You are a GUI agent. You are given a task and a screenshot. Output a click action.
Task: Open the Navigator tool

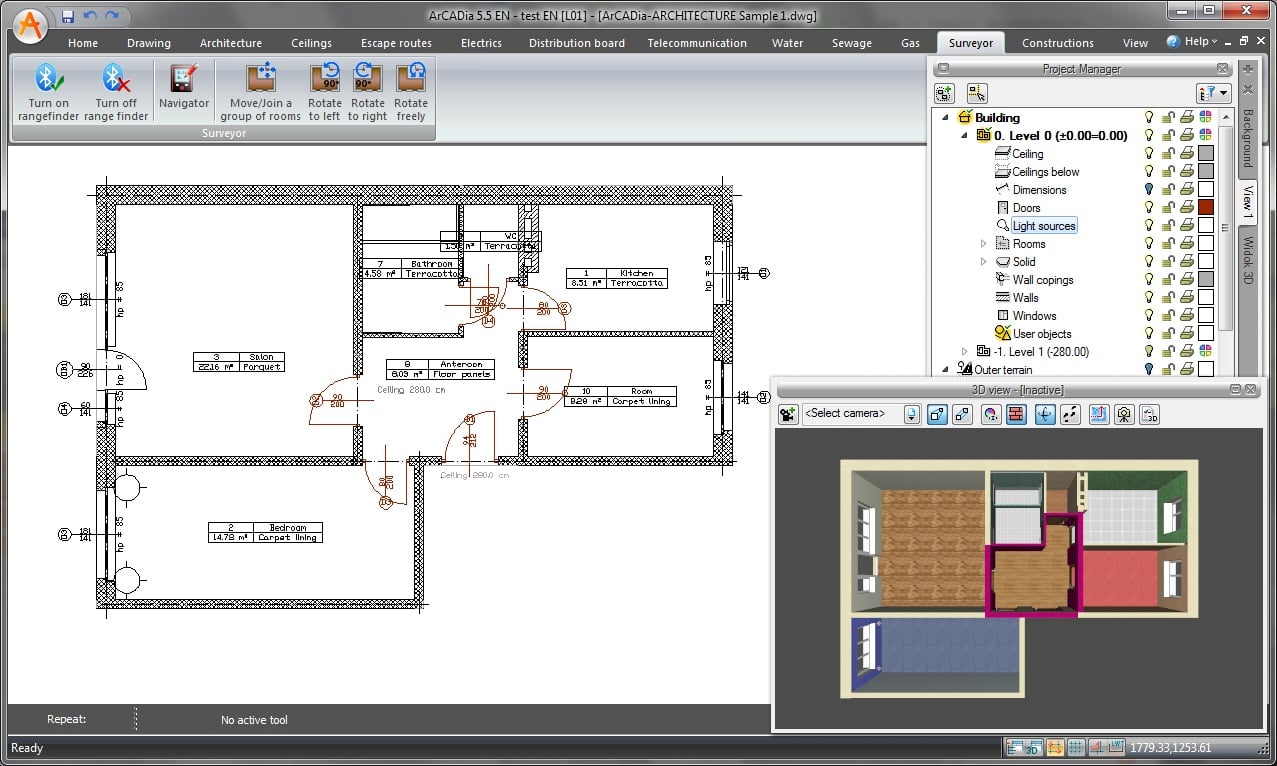click(x=184, y=87)
